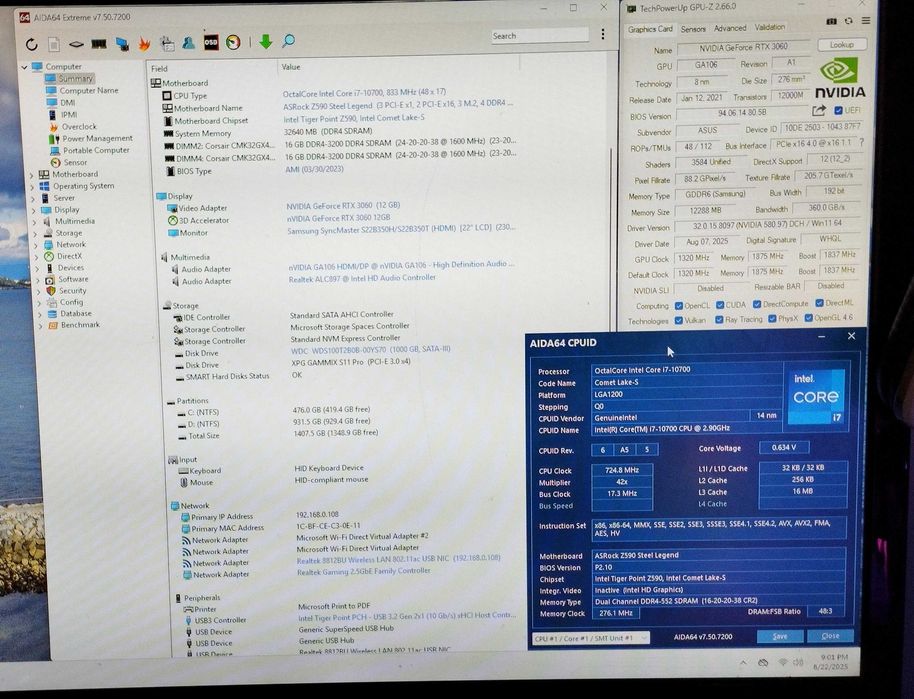Image resolution: width=914 pixels, height=699 pixels.
Task: Open the Report page icon in AIDA64 toolbar
Action: pyautogui.click(x=54, y=44)
